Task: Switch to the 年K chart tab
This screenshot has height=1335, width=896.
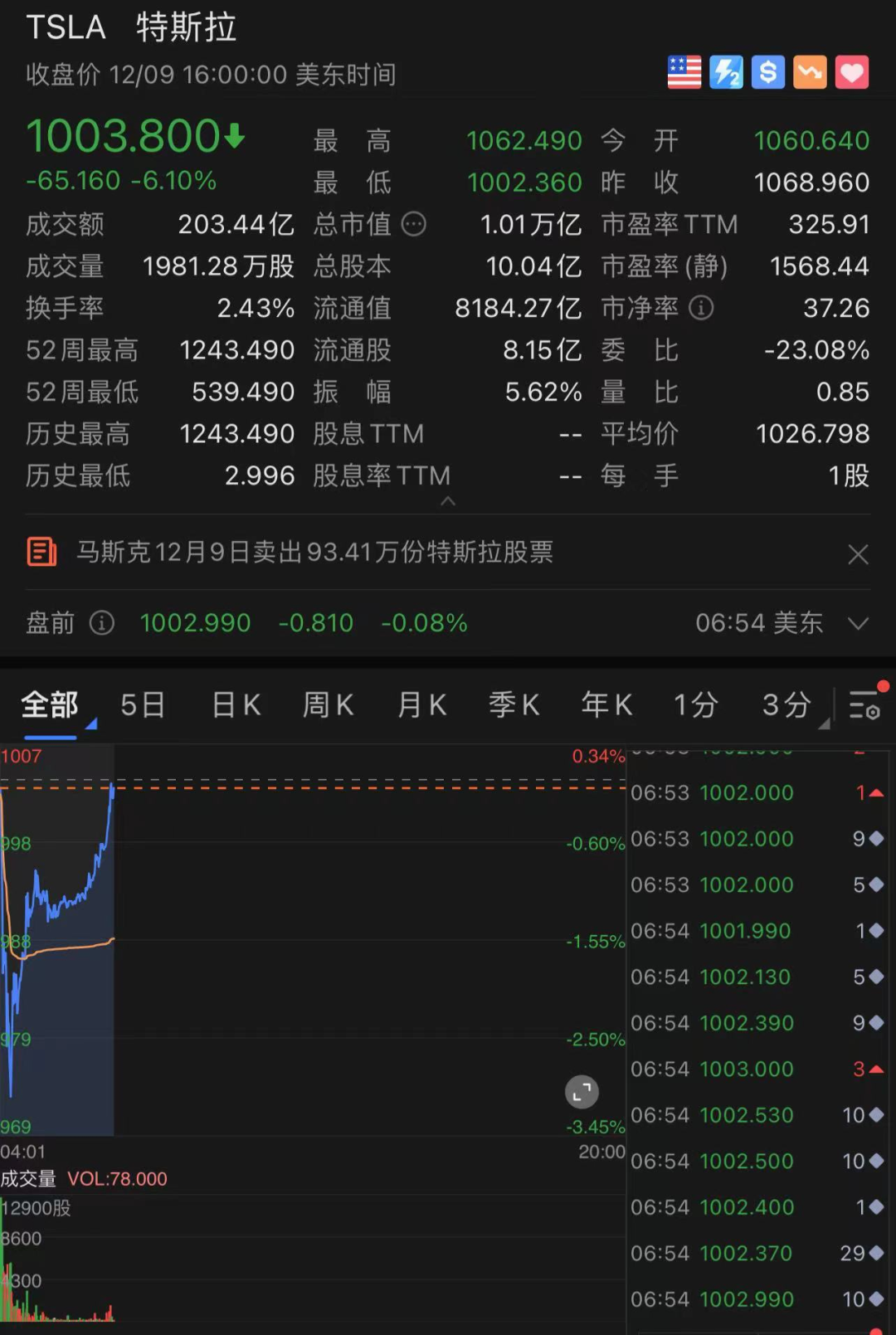Action: click(607, 704)
